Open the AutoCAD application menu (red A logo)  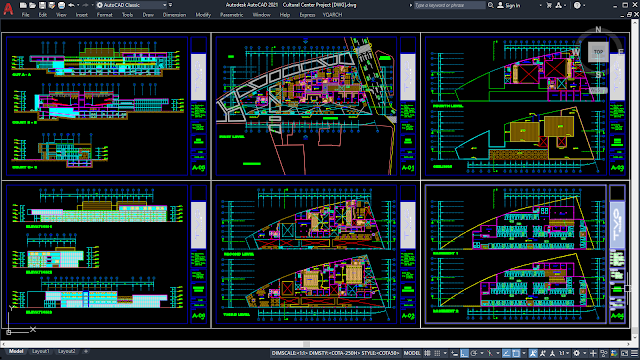click(8, 9)
